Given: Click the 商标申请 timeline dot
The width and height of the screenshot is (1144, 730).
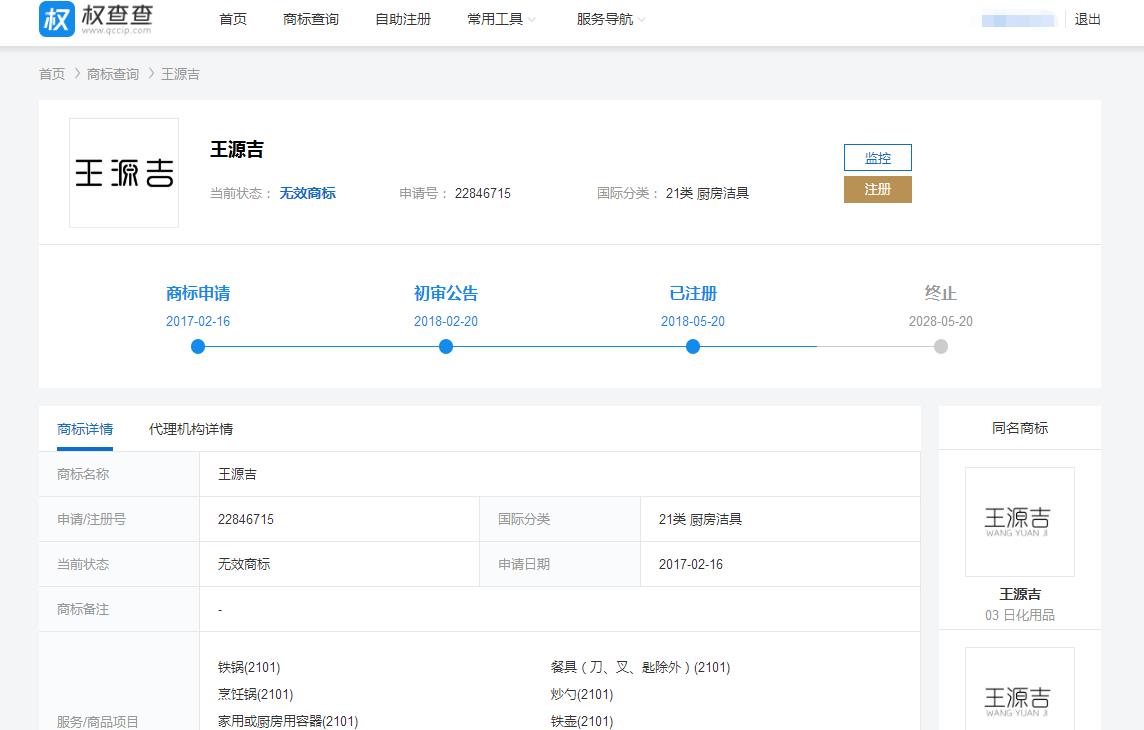Looking at the screenshot, I should (x=198, y=346).
